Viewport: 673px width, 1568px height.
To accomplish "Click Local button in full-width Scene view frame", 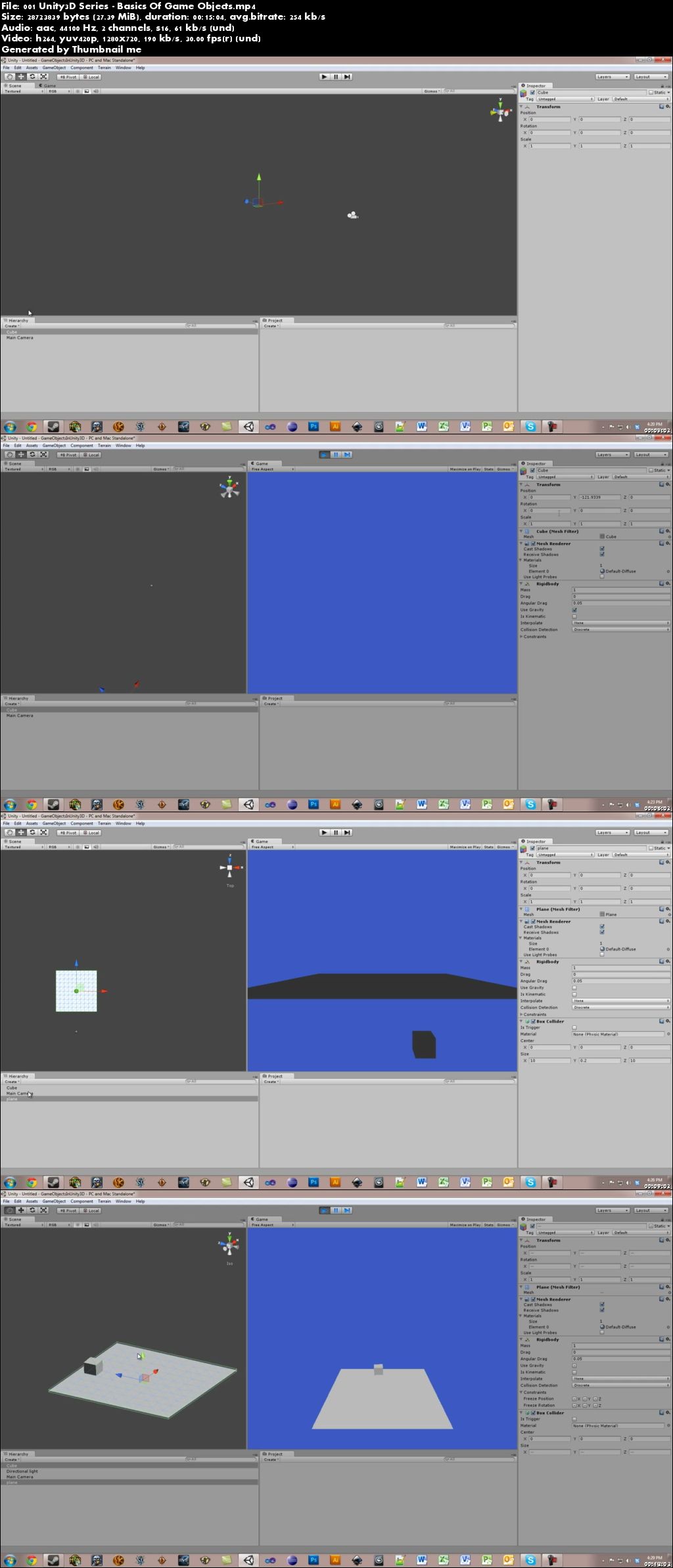I will (91, 77).
